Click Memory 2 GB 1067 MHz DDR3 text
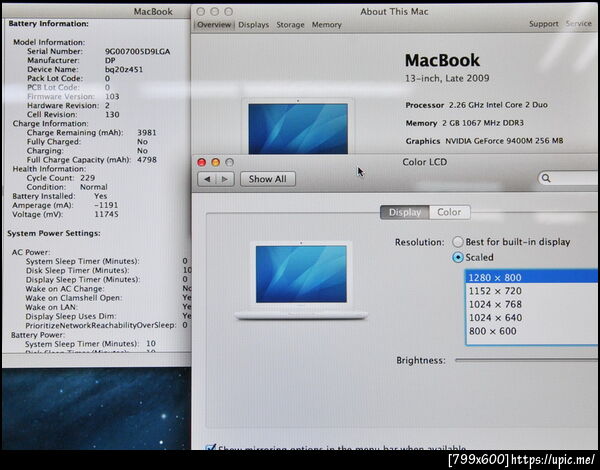Image resolution: width=600 pixels, height=470 pixels. point(465,123)
